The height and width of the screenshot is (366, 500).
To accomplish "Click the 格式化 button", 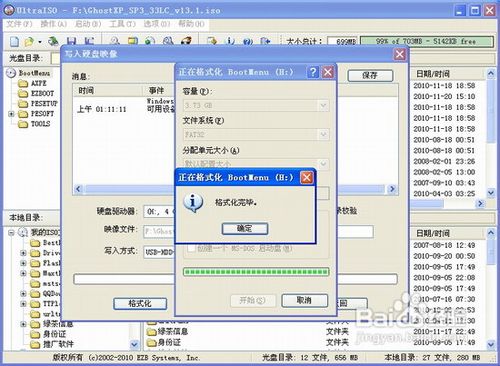I will pos(140,304).
